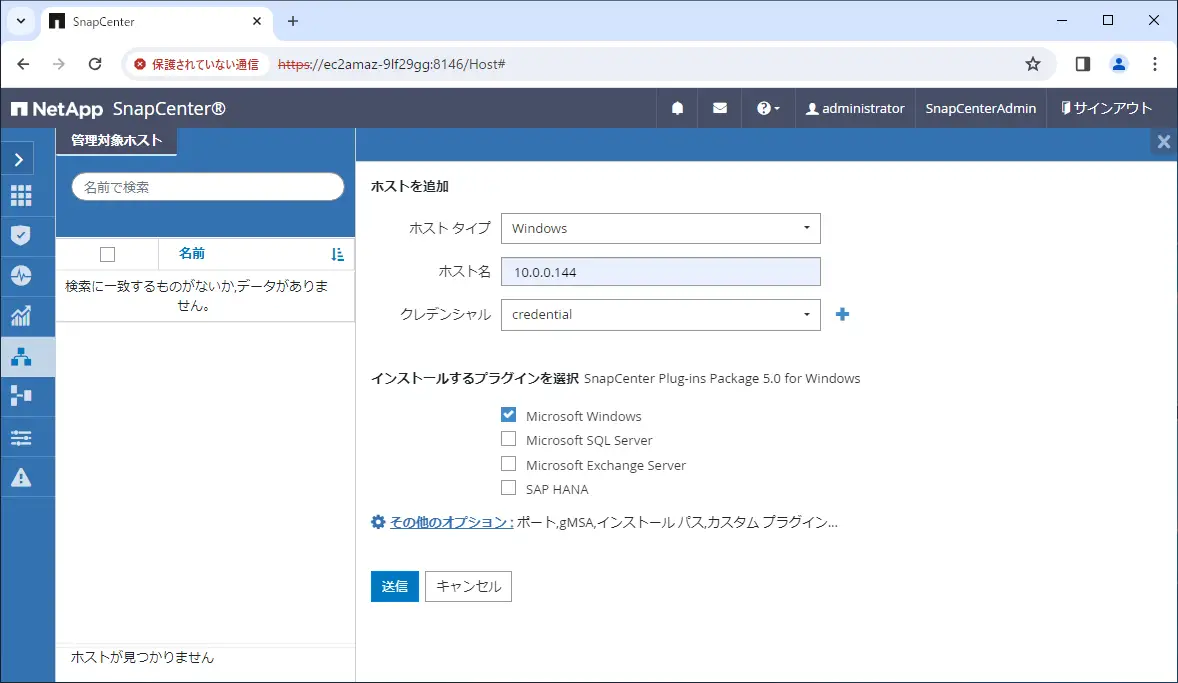Check the Microsoft SQL Server checkbox

[x=509, y=439]
